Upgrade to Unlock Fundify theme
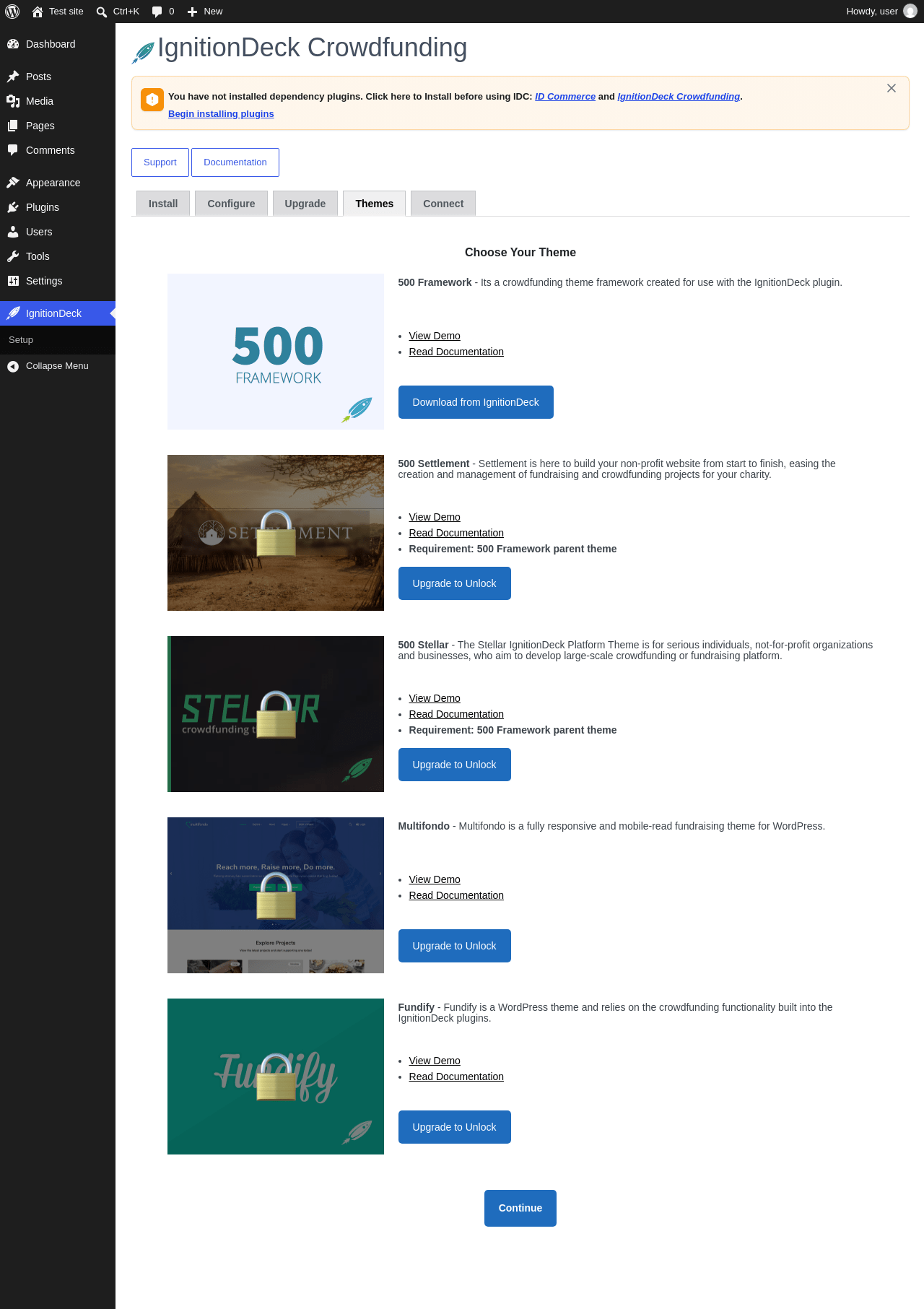 pos(455,1127)
